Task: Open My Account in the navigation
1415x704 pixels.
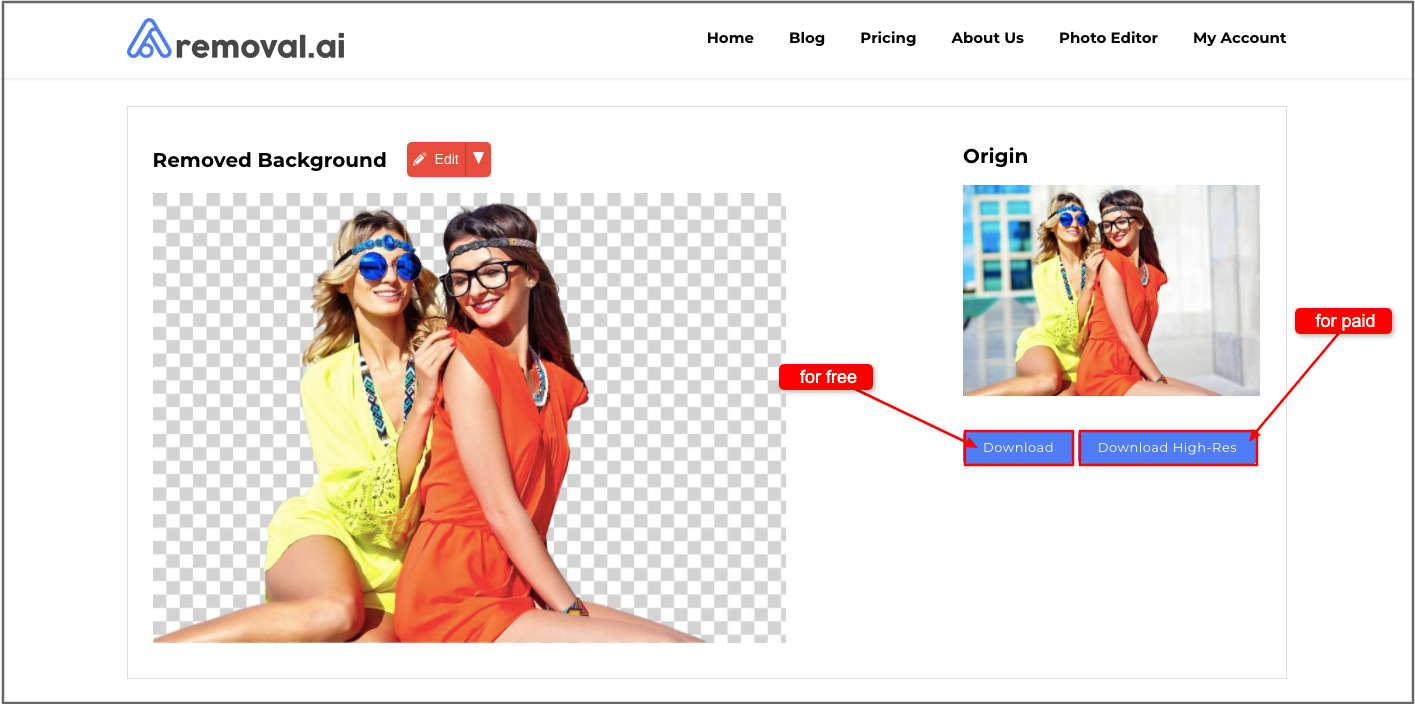Action: pyautogui.click(x=1239, y=38)
